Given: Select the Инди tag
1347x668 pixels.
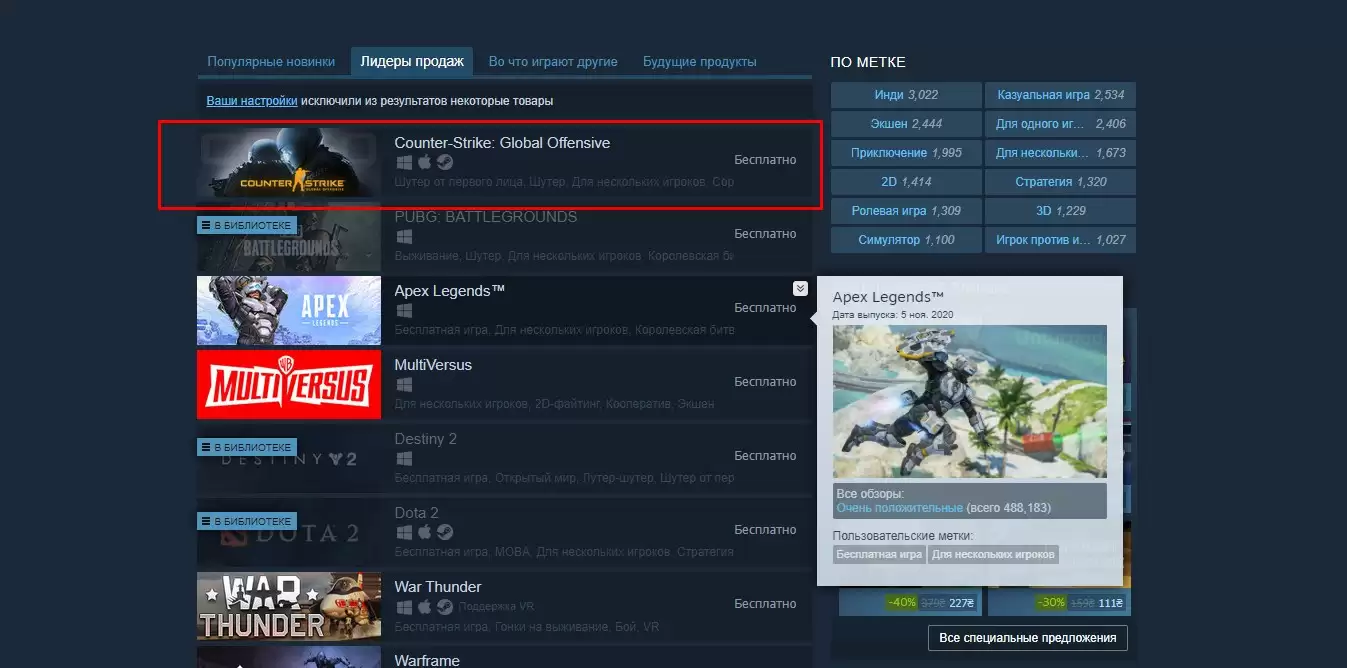Looking at the screenshot, I should tap(906, 95).
